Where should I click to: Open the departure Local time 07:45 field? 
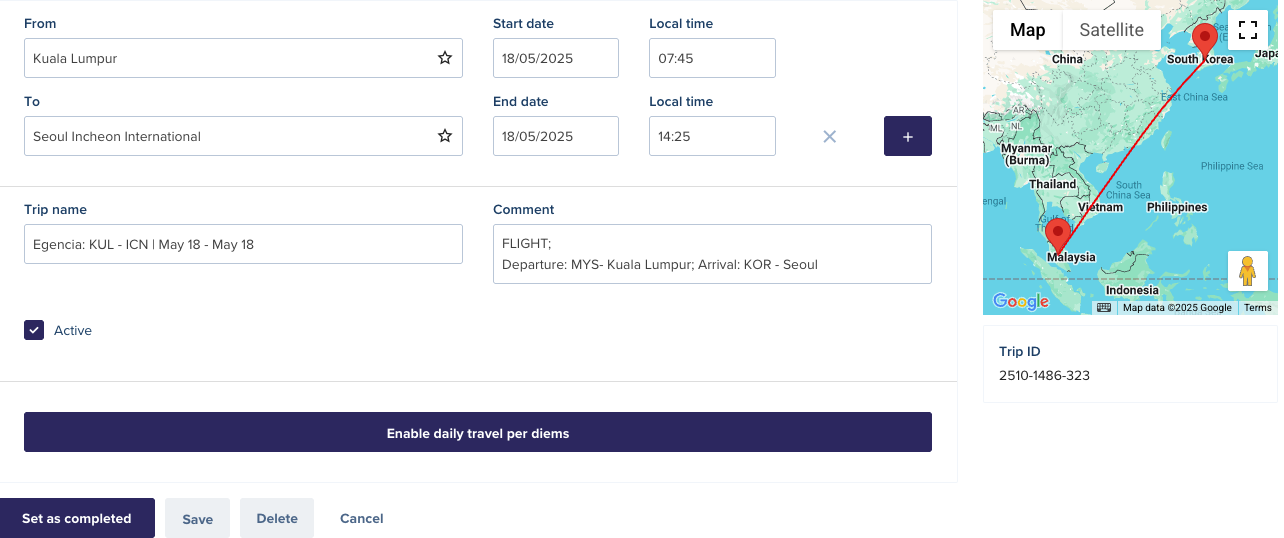tap(712, 58)
